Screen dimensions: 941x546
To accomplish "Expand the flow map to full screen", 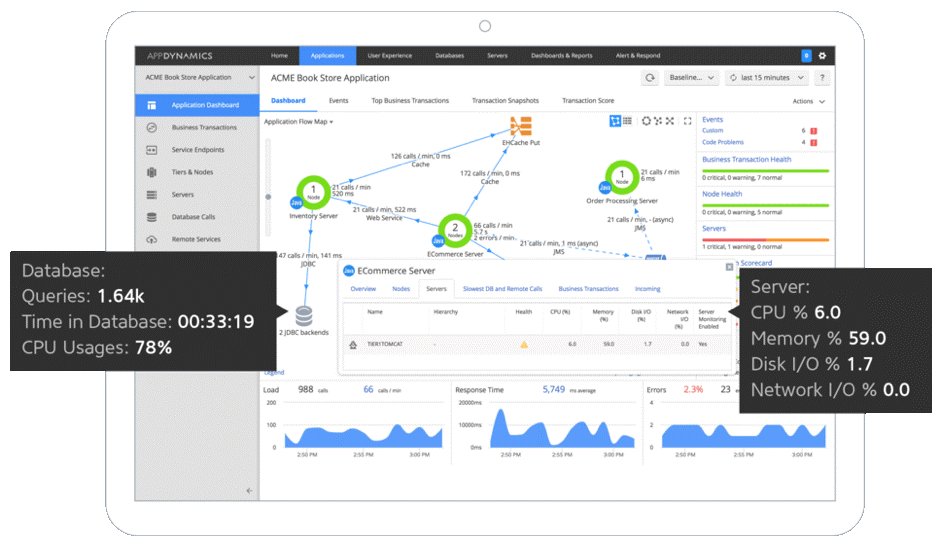I will pos(688,121).
